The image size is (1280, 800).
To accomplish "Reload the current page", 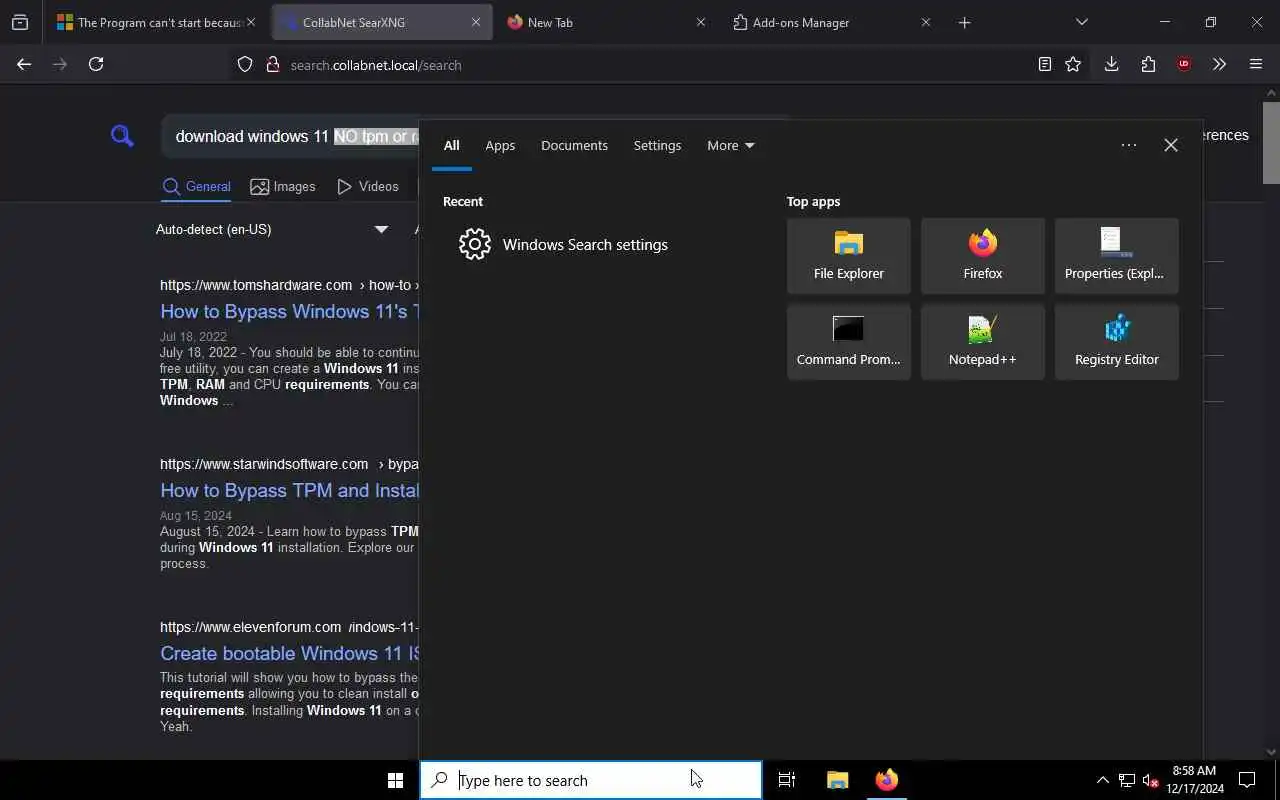I will click(x=96, y=64).
